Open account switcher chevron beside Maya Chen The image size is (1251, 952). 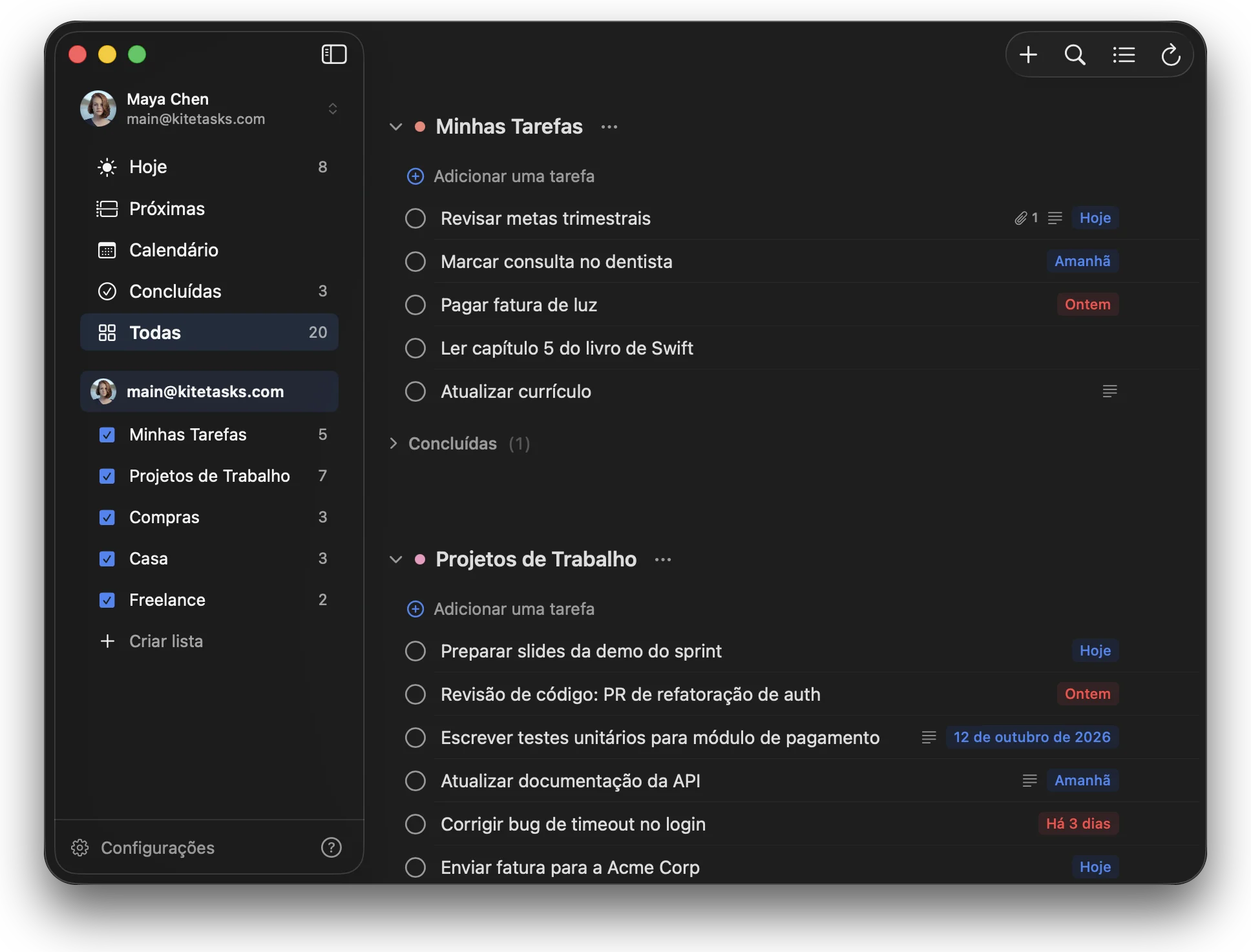click(x=333, y=109)
